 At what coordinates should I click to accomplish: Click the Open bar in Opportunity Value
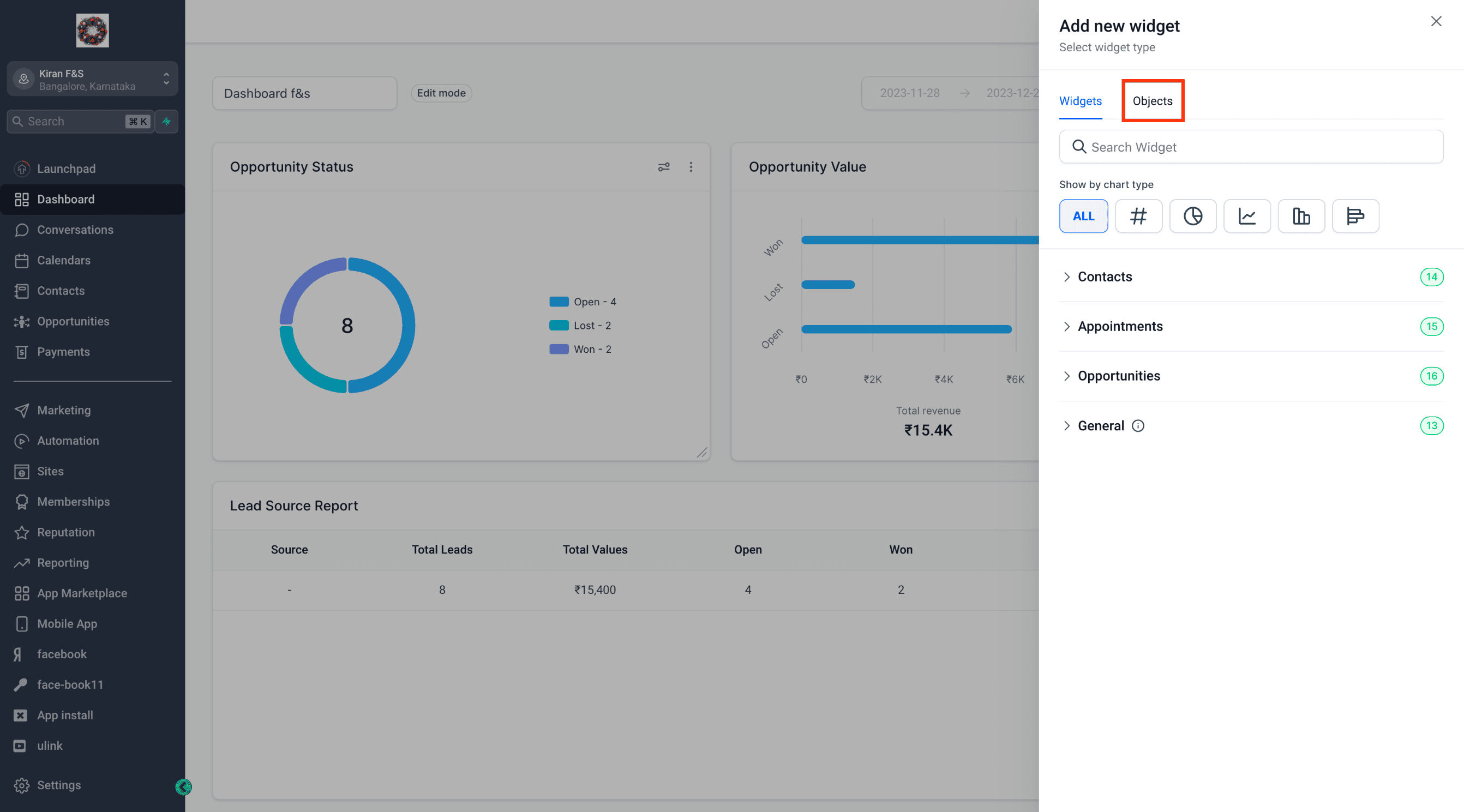(907, 329)
